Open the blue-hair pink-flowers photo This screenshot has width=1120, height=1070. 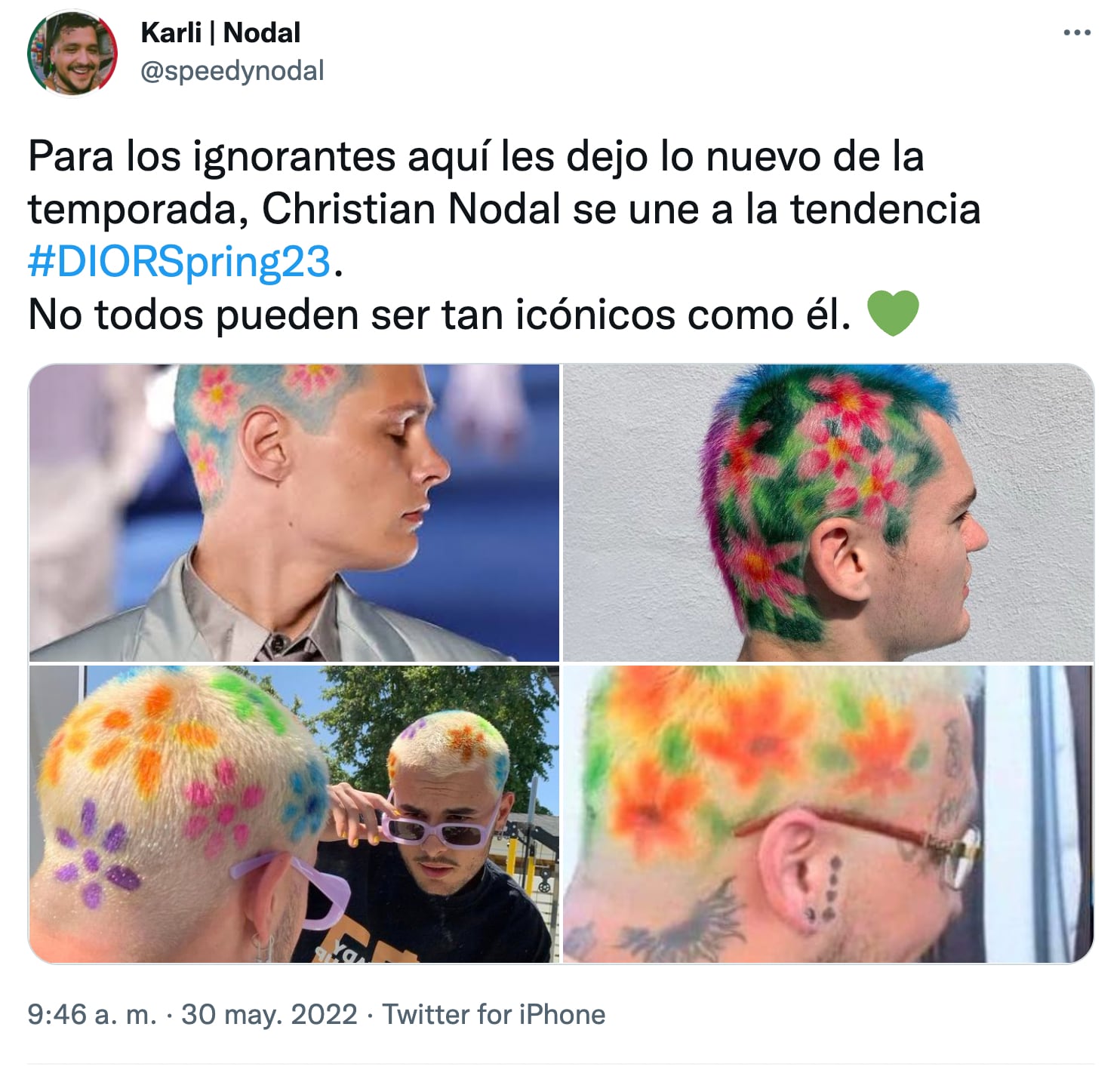(x=294, y=512)
